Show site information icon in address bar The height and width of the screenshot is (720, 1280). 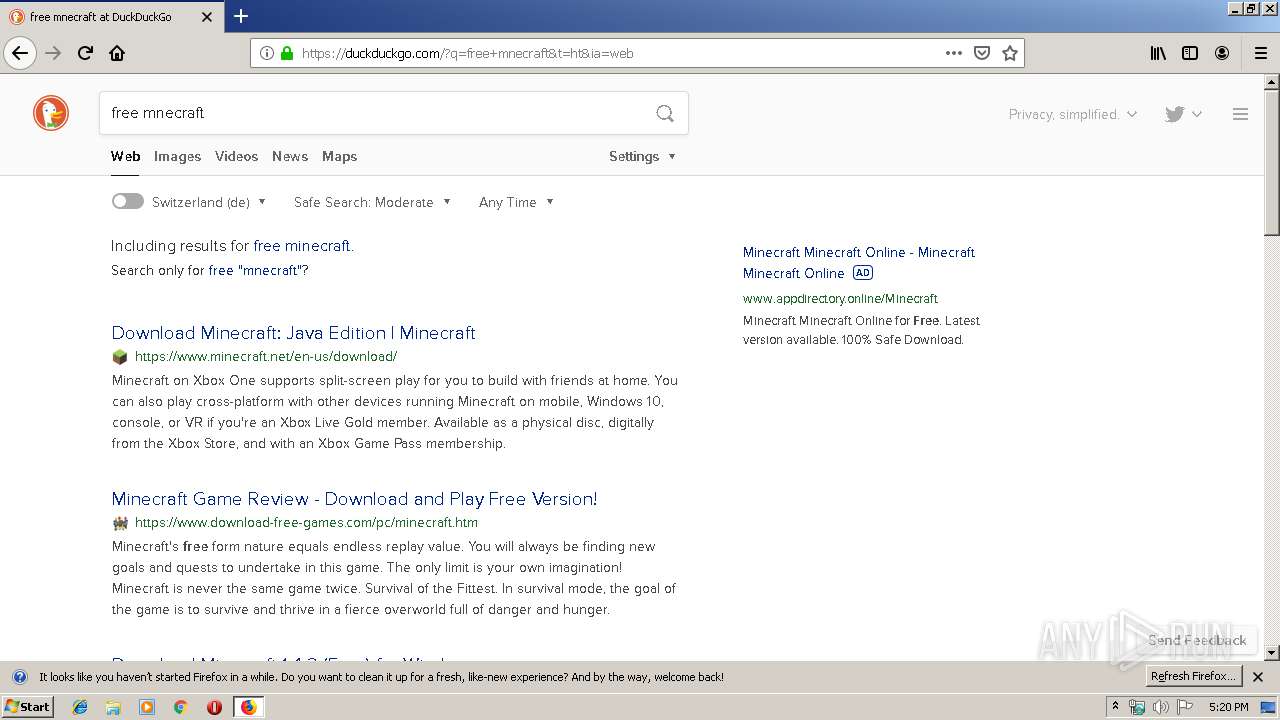coord(267,53)
